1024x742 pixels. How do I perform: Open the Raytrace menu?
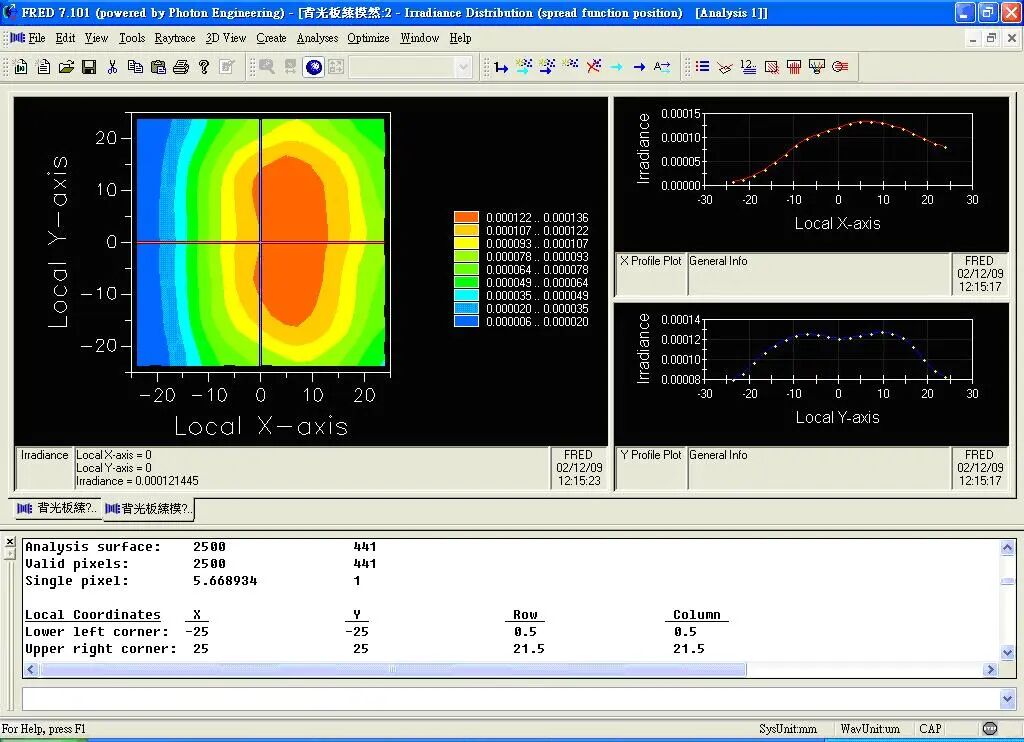(175, 38)
